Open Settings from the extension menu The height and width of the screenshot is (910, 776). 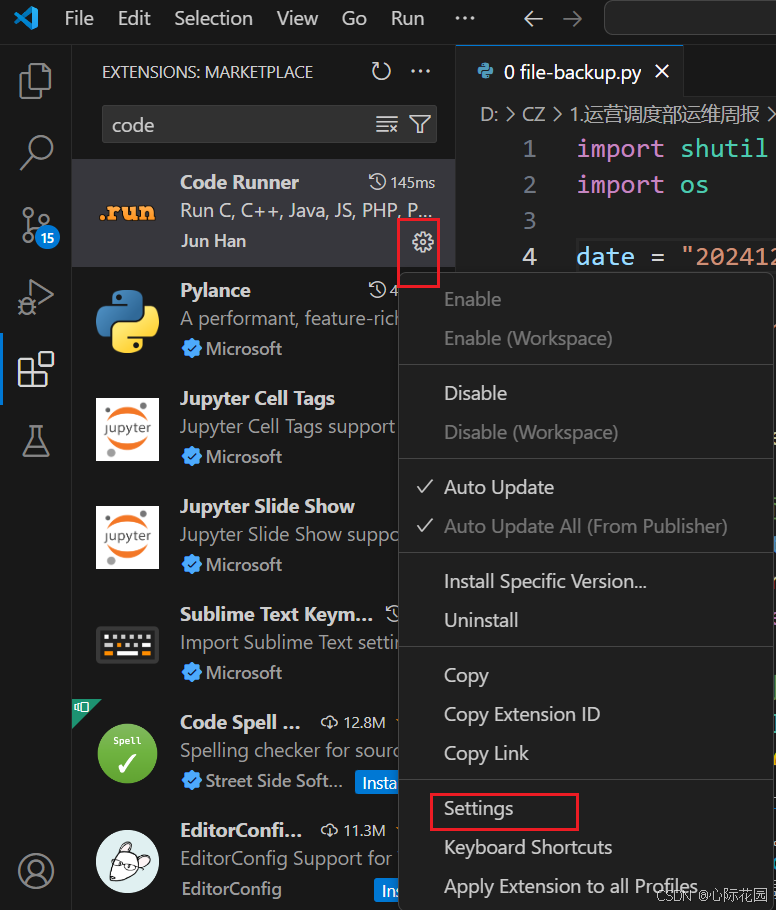(478, 809)
